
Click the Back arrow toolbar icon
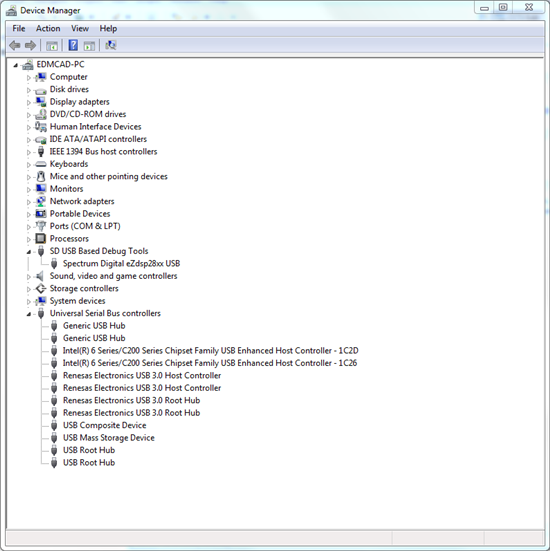point(15,45)
